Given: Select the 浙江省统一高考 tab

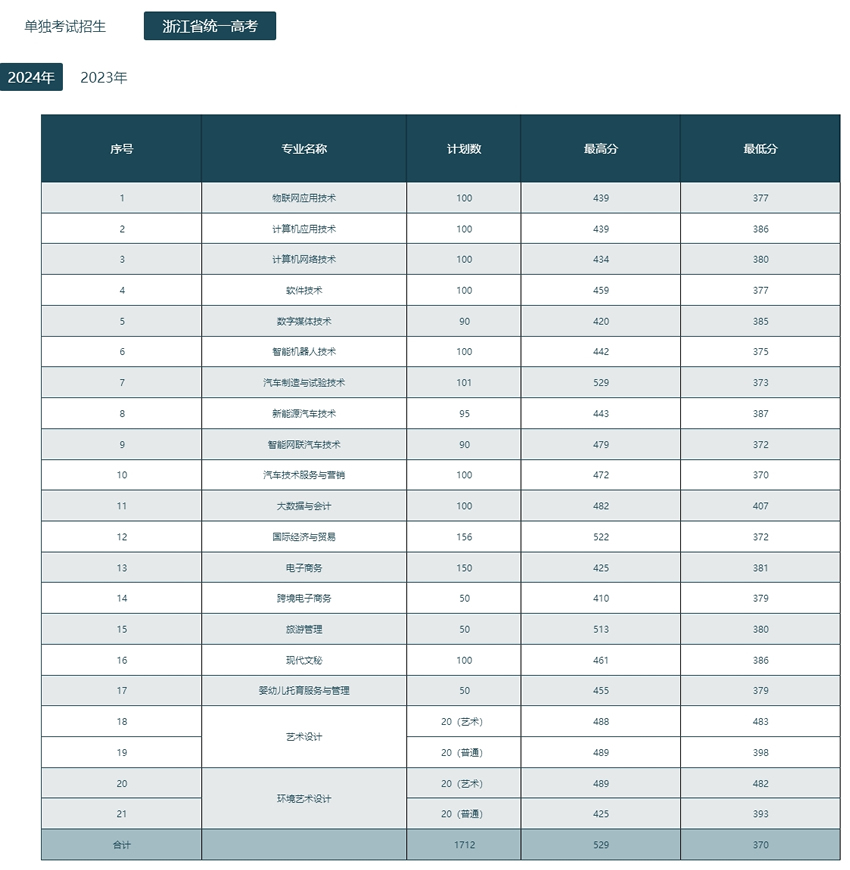Looking at the screenshot, I should click(210, 26).
